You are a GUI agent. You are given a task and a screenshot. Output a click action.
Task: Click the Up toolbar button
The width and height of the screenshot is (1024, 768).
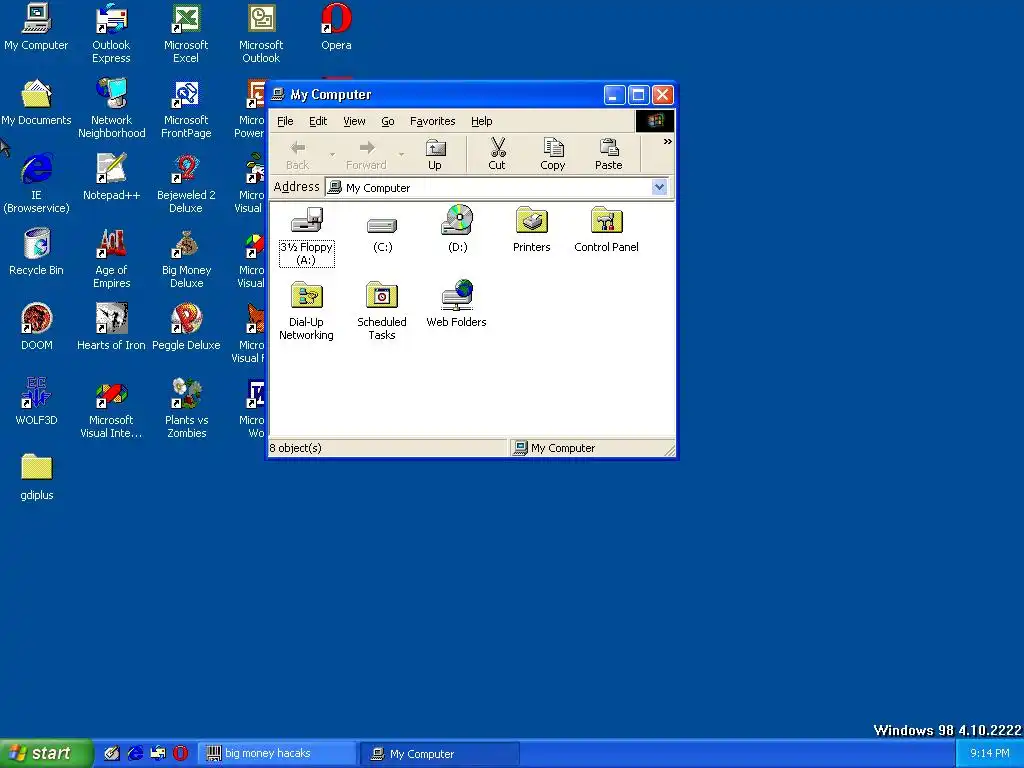[435, 155]
